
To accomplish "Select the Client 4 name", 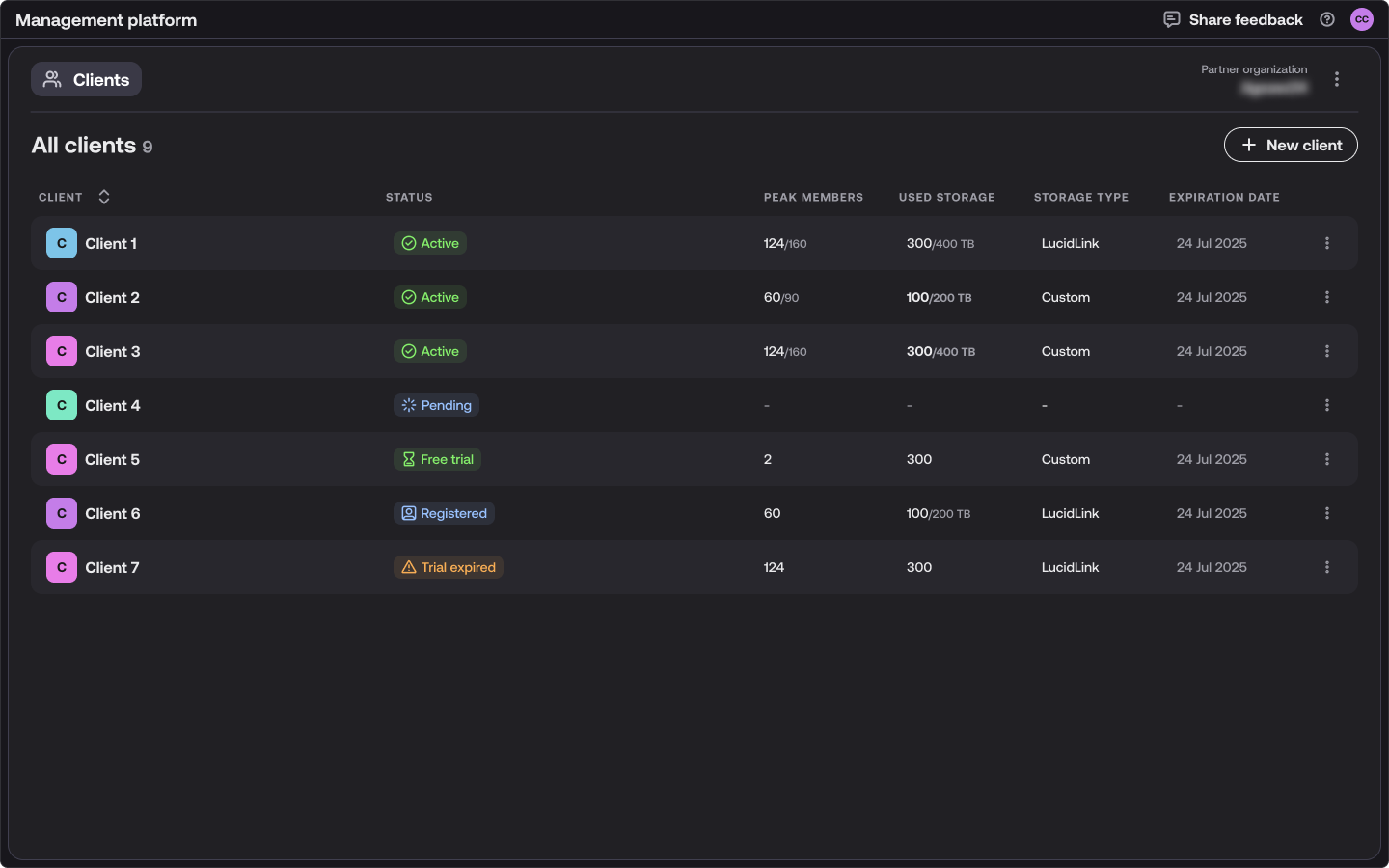I will point(113,405).
